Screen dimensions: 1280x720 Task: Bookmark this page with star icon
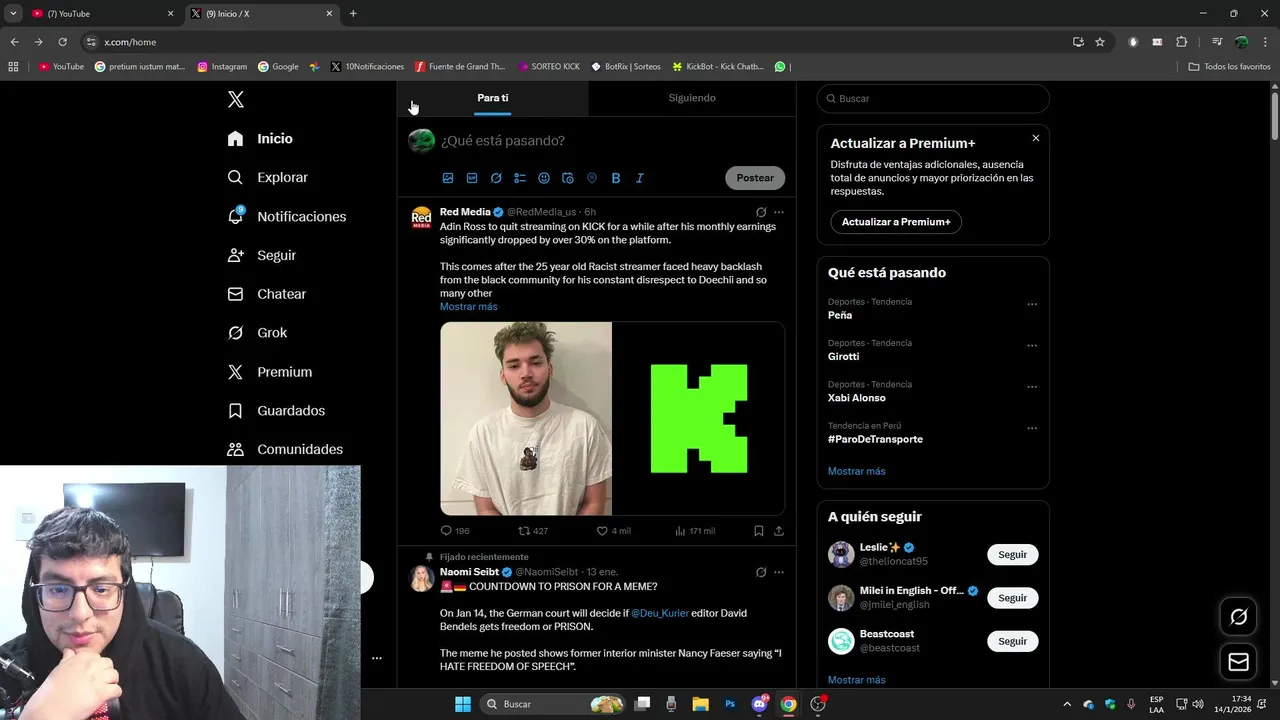pyautogui.click(x=1100, y=42)
